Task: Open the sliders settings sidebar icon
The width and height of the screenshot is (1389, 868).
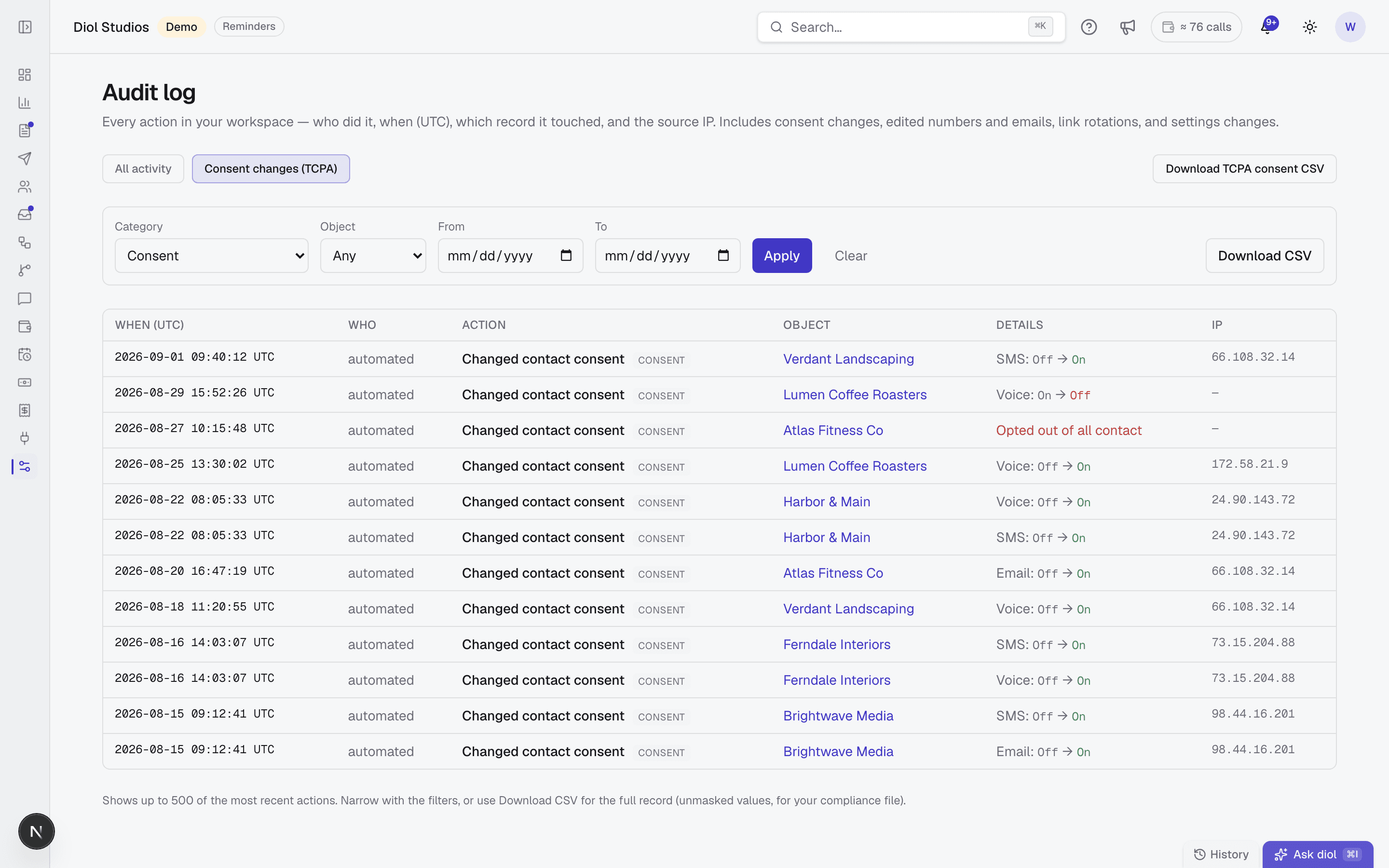Action: [25, 466]
